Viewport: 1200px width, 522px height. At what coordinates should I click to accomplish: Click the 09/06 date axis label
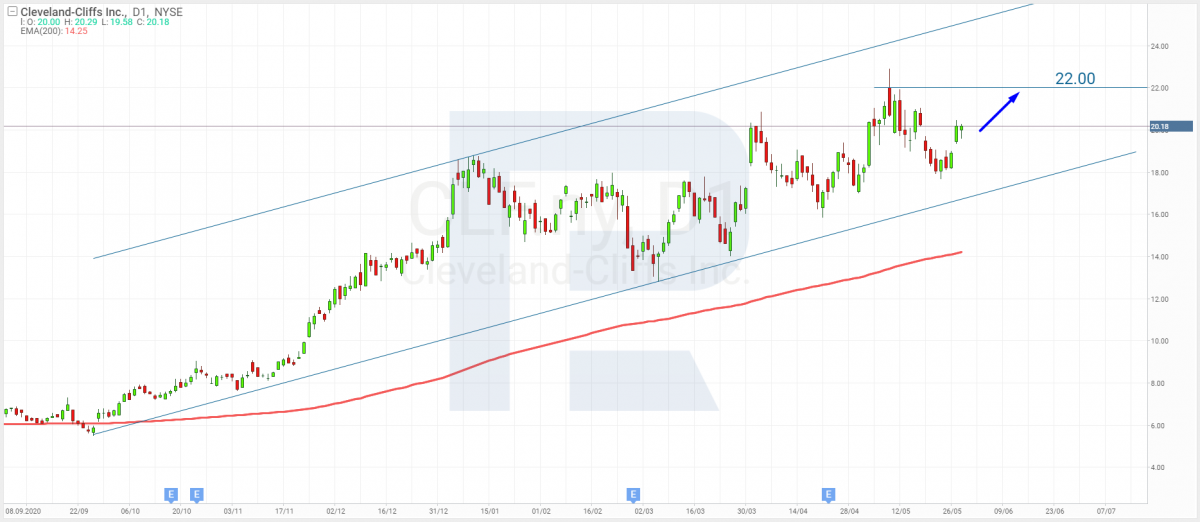1004,509
